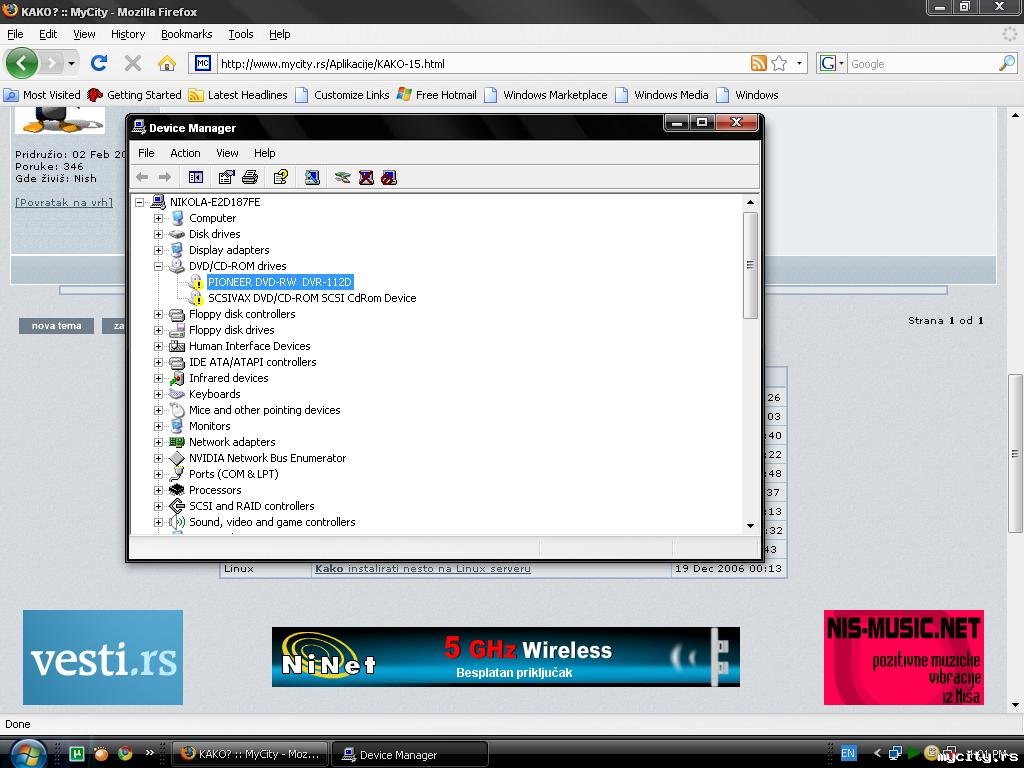Select Keyboards tree item
1024x768 pixels.
[215, 394]
